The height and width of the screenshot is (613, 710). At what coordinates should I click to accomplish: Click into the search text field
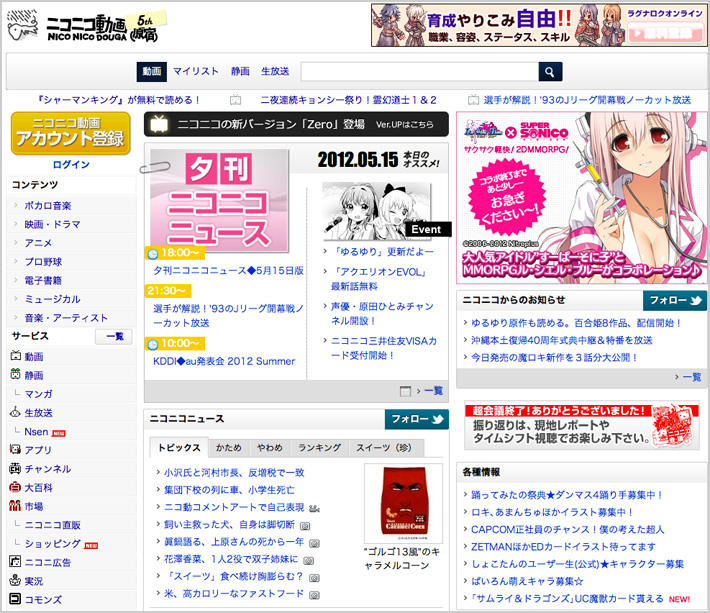419,72
